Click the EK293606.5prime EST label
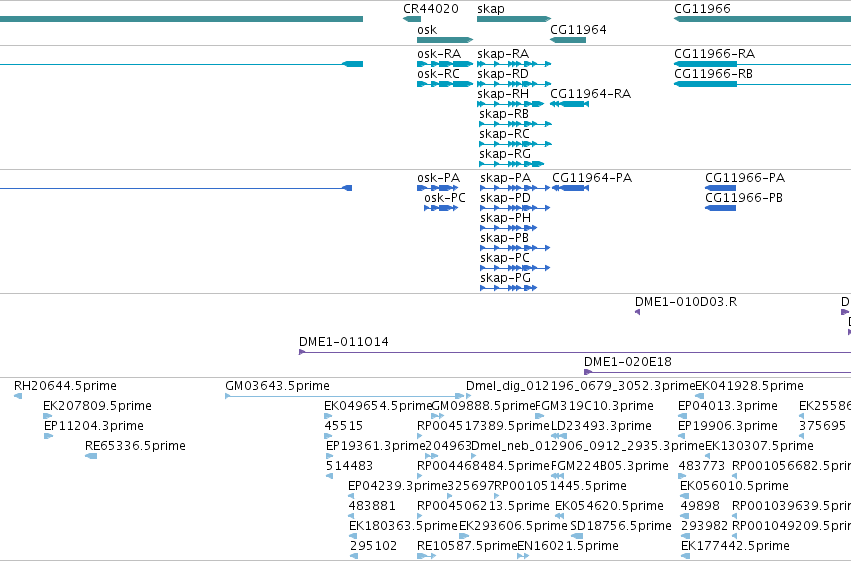 point(513,527)
